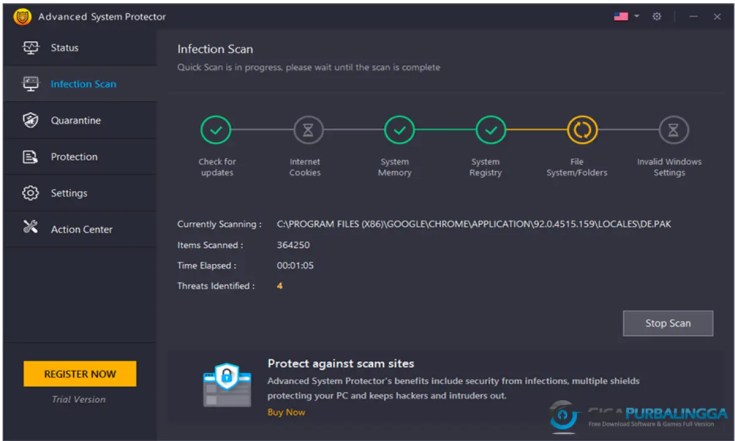
Task: Click the Check for updates step label
Action: 217,167
